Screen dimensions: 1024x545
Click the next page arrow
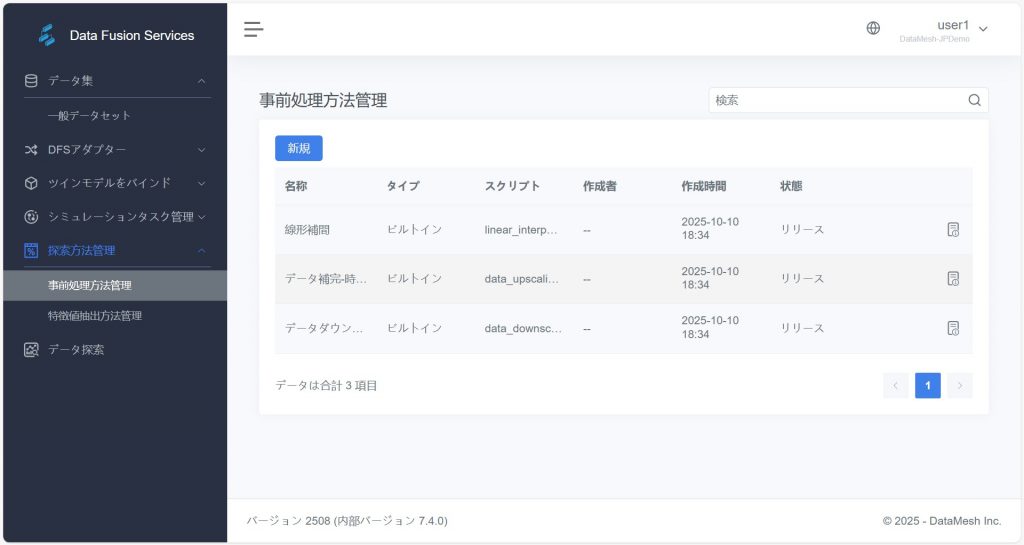[960, 385]
